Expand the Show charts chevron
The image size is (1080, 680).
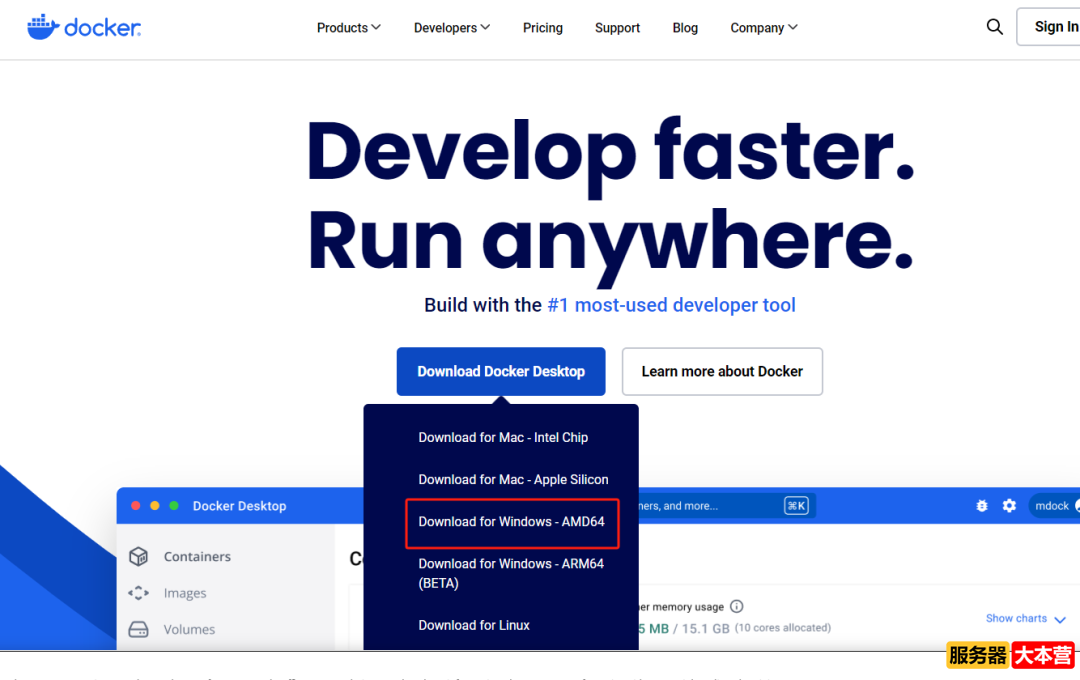1060,619
